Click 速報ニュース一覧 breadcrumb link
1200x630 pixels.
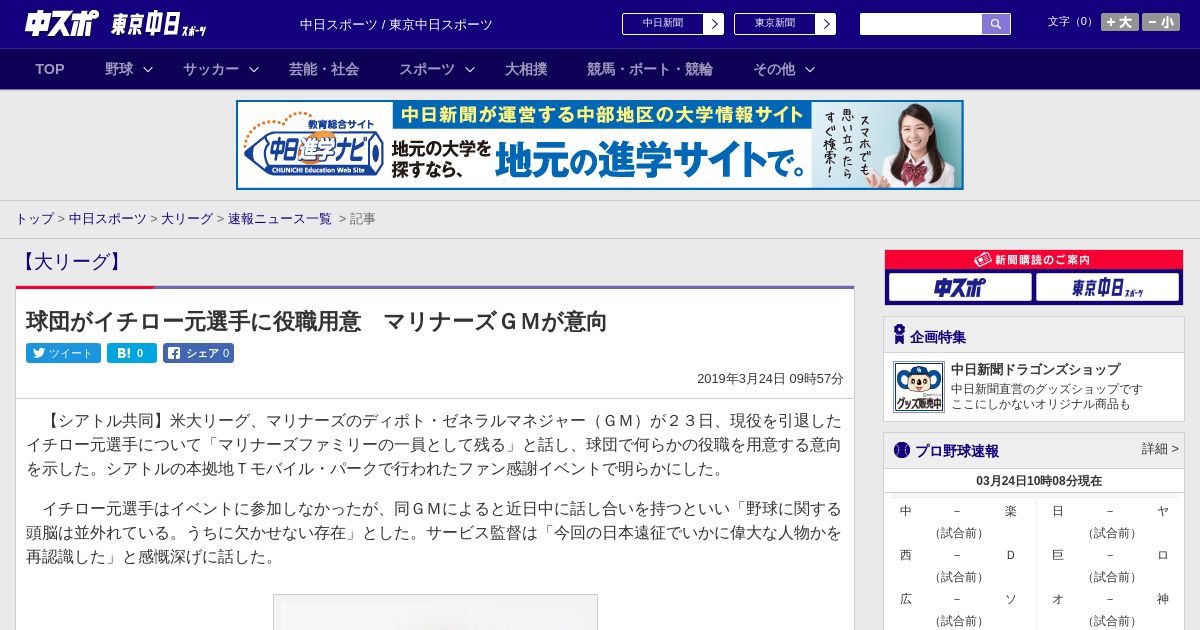coord(279,218)
